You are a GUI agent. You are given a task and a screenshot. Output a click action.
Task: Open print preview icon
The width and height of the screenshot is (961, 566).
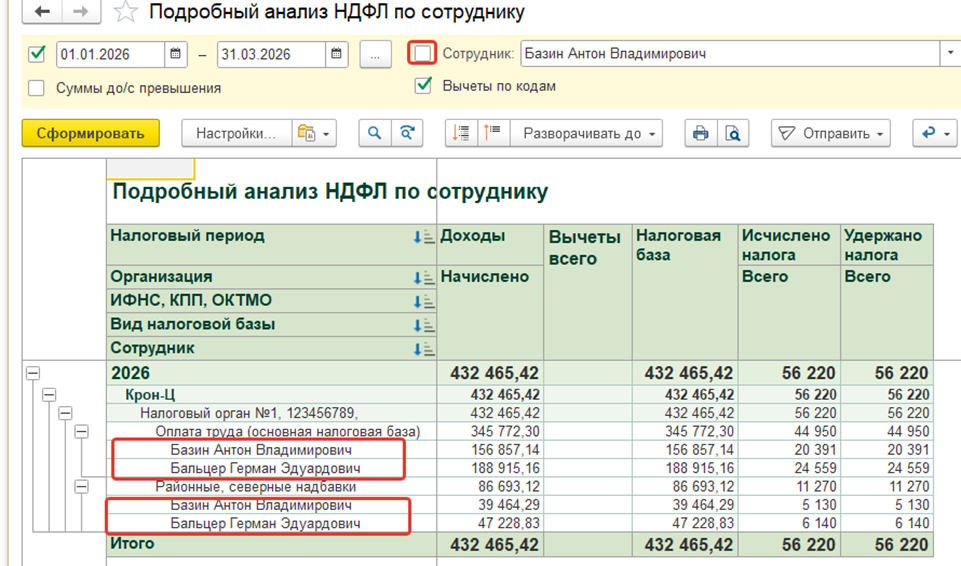tap(732, 133)
